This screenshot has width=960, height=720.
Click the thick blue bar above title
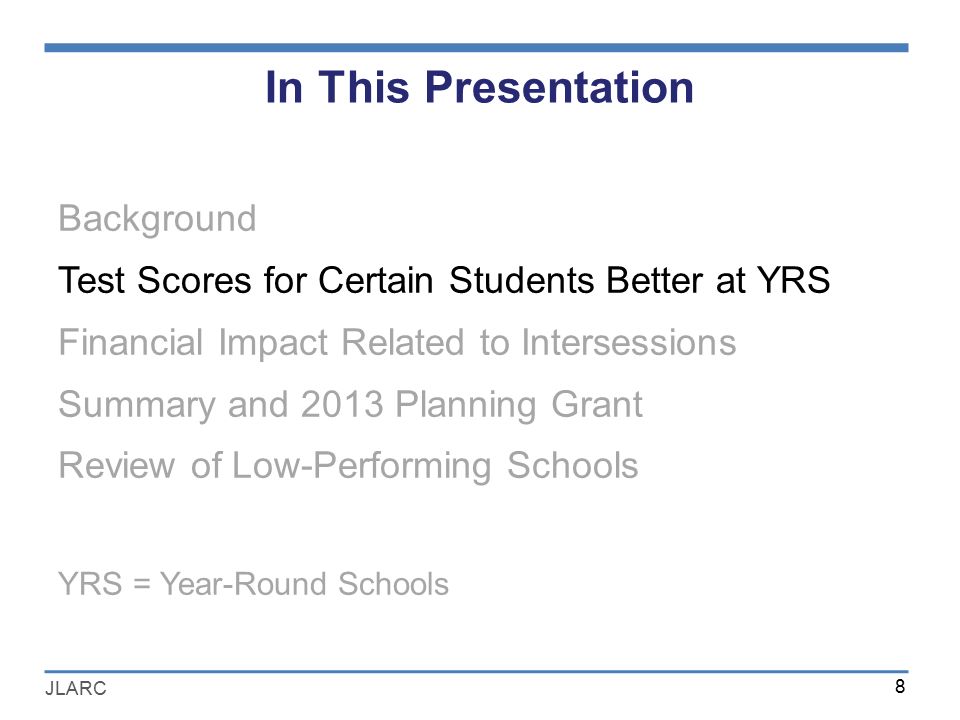click(476, 48)
